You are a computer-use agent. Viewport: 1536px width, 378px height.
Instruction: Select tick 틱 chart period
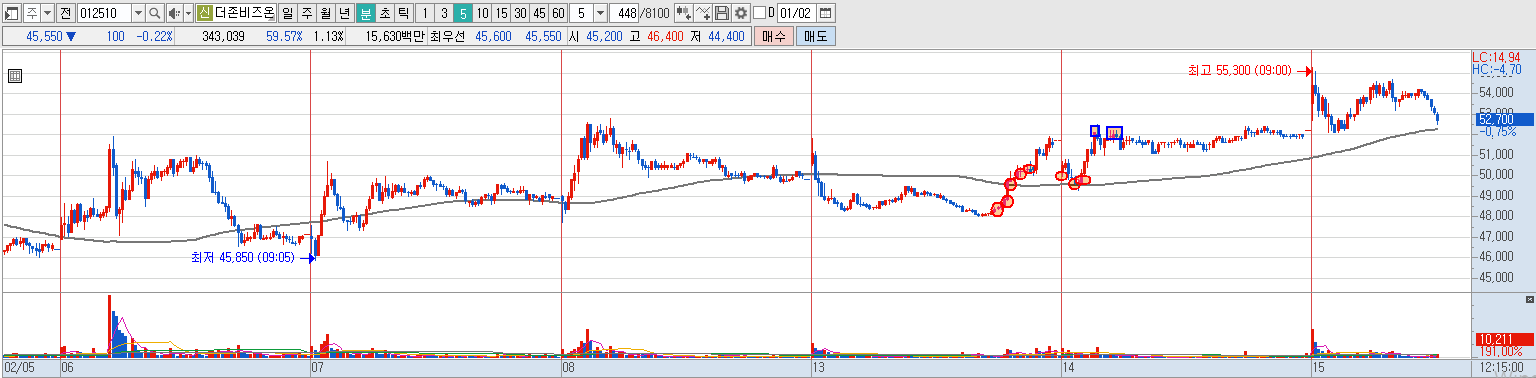[403, 13]
